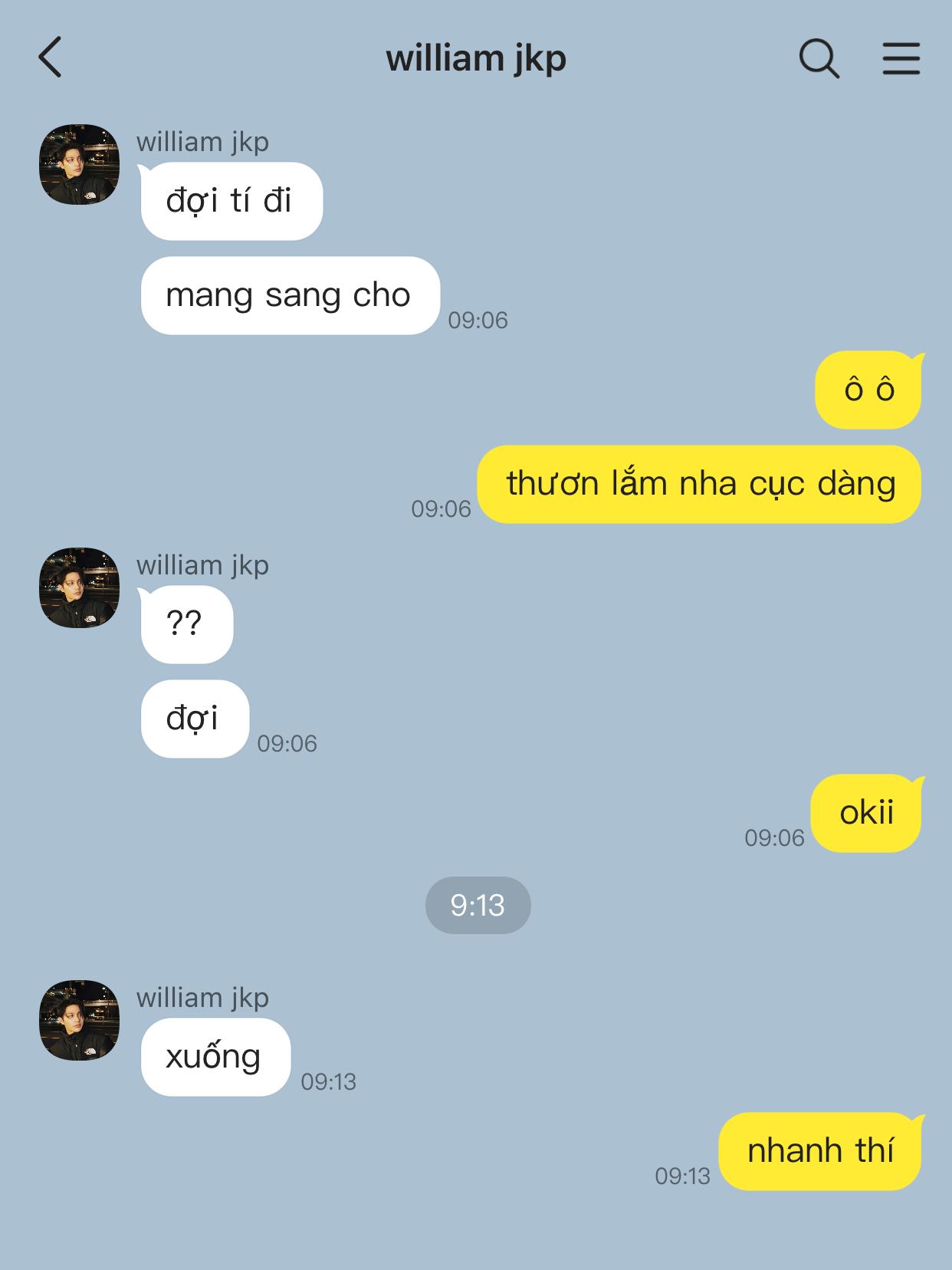Viewport: 952px width, 1270px height.
Task: Tap the yellow 'nhanh thí' bubble
Action: [x=820, y=1151]
